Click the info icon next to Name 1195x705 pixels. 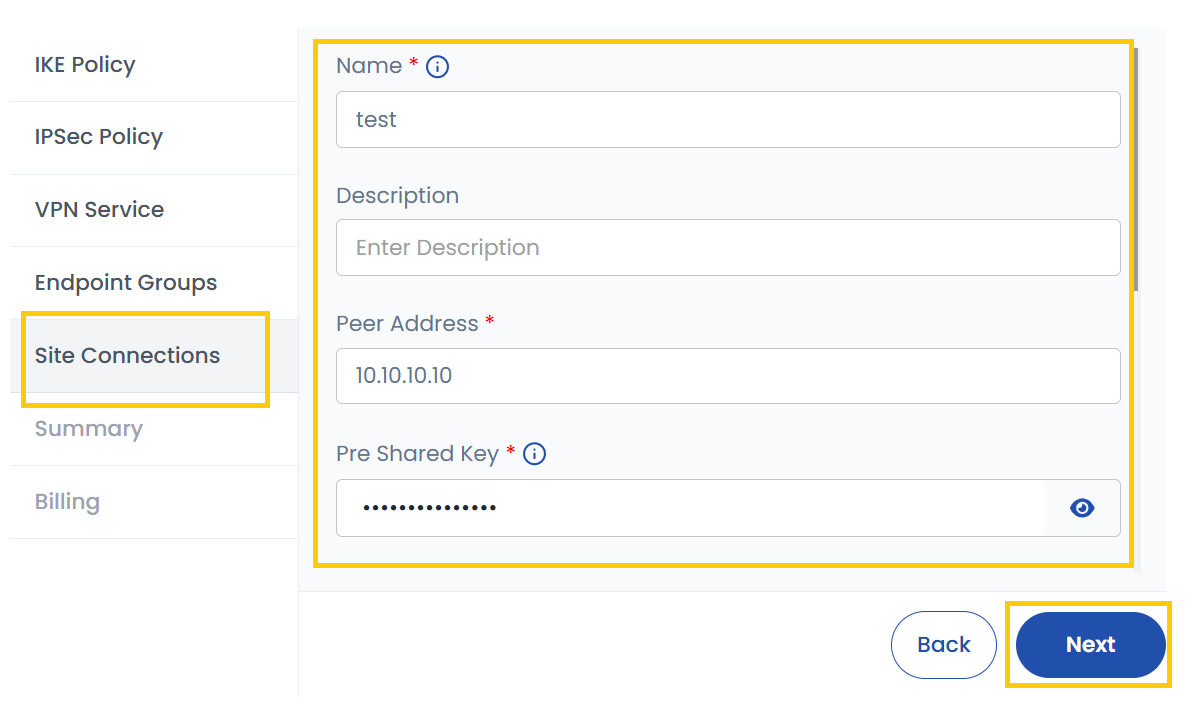(438, 67)
